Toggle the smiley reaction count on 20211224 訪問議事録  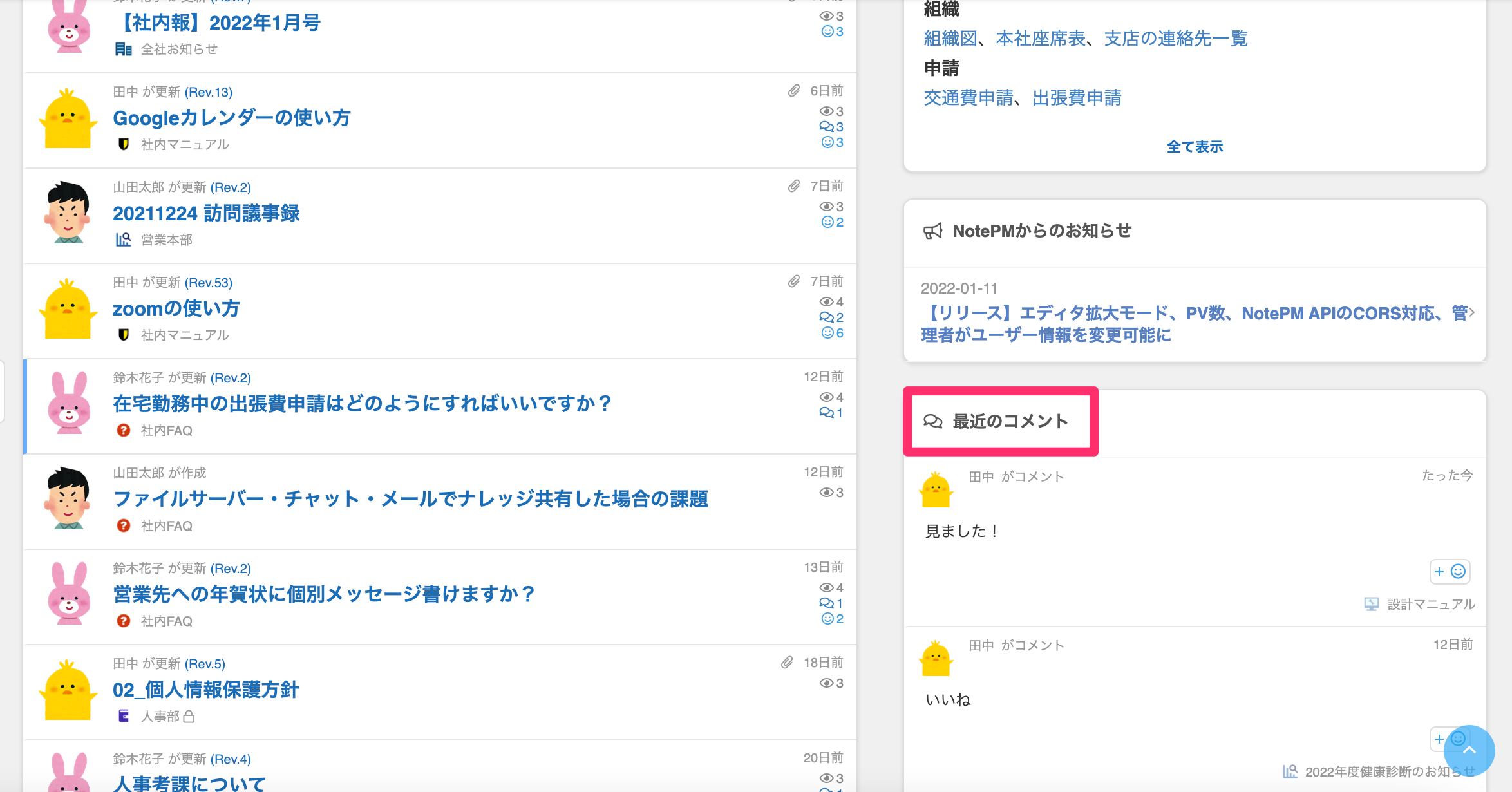(x=828, y=222)
